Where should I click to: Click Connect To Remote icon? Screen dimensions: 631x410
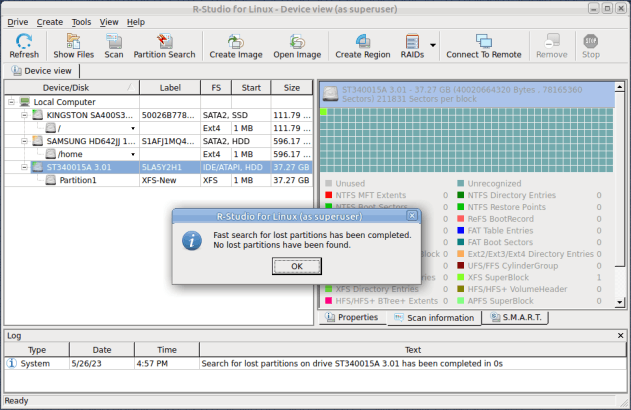pos(483,46)
